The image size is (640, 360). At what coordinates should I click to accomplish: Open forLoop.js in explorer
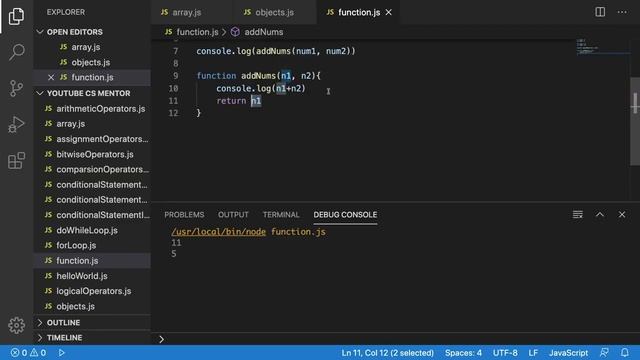coord(92,245)
